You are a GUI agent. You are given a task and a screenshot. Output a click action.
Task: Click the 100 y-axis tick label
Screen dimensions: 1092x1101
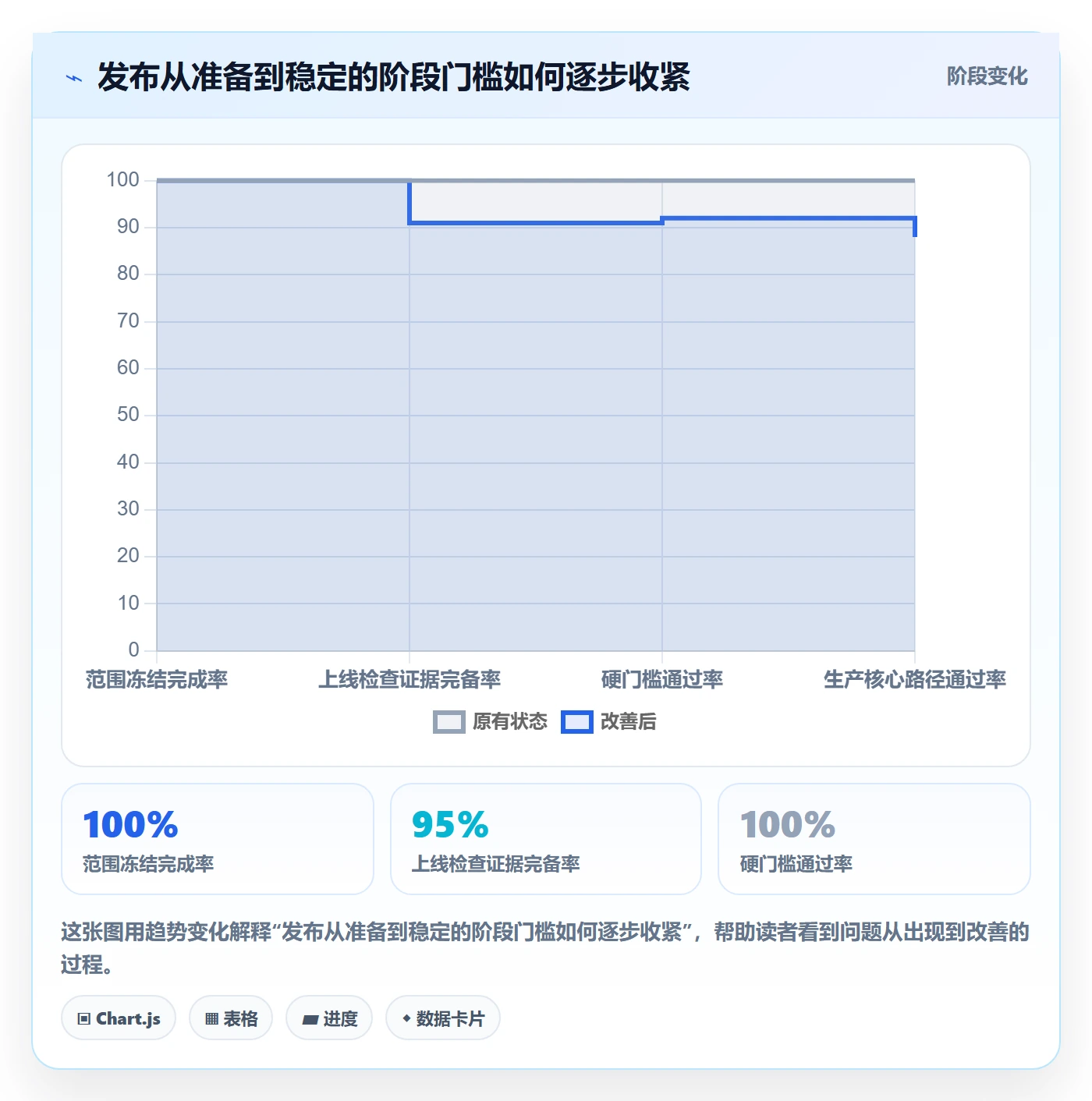pyautogui.click(x=122, y=180)
